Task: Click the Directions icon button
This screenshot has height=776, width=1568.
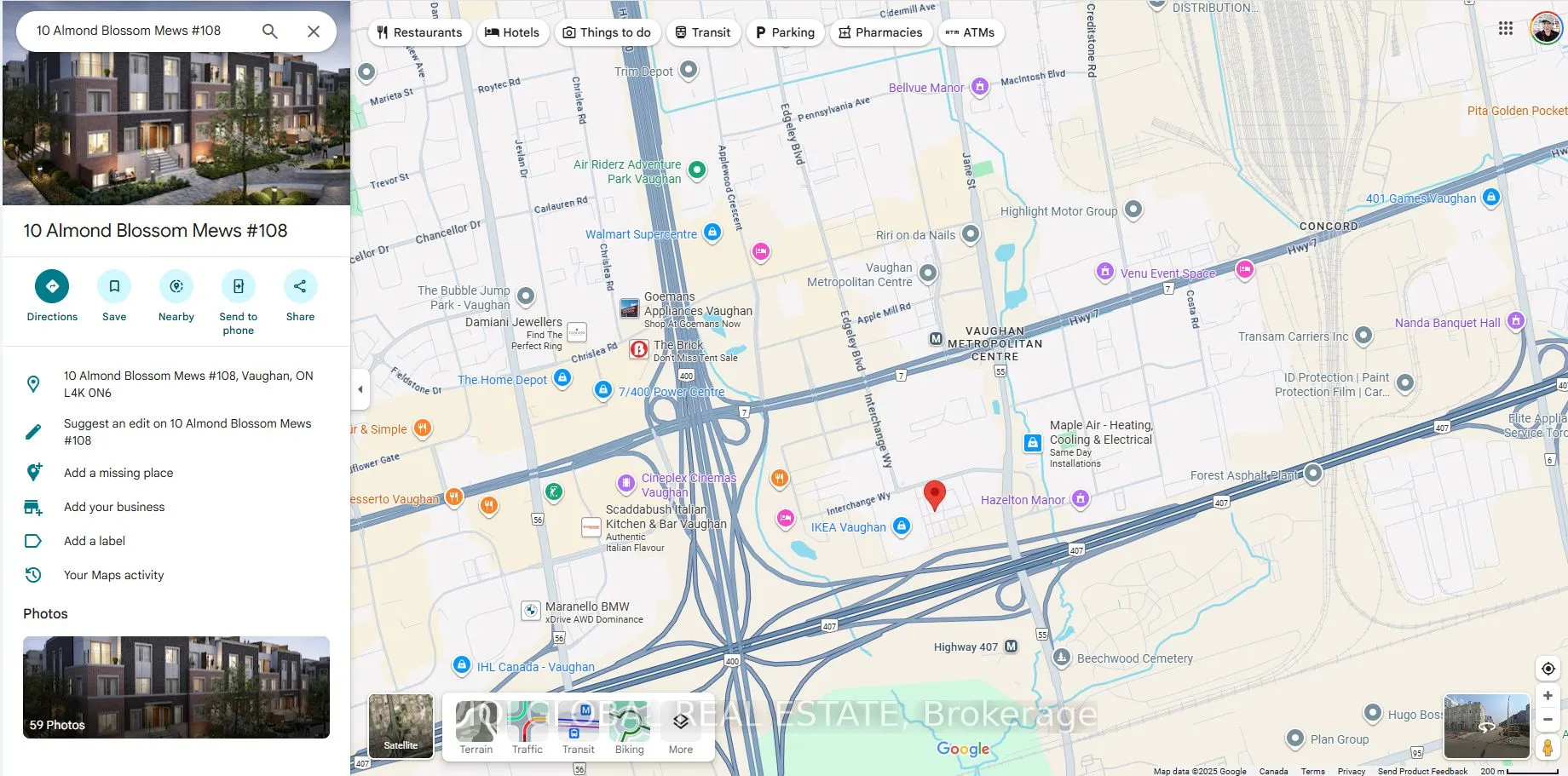Action: point(52,287)
